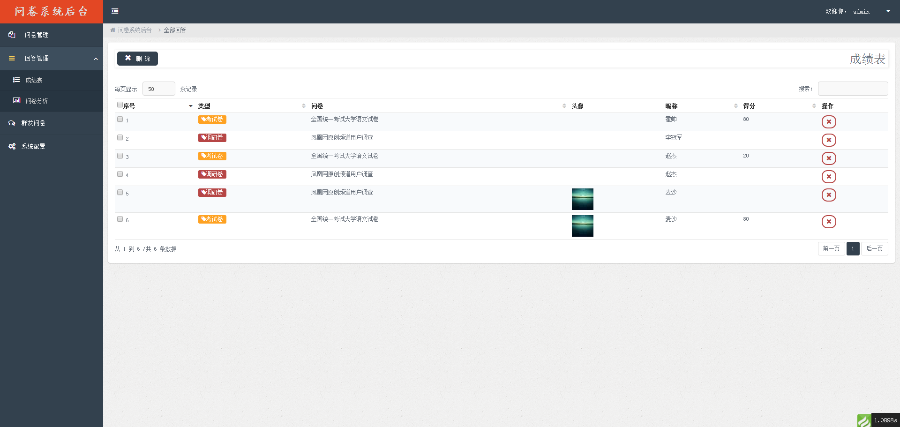Open the admin user dropdown arrow
Image resolution: width=900 pixels, height=427 pixels.
tap(888, 11)
